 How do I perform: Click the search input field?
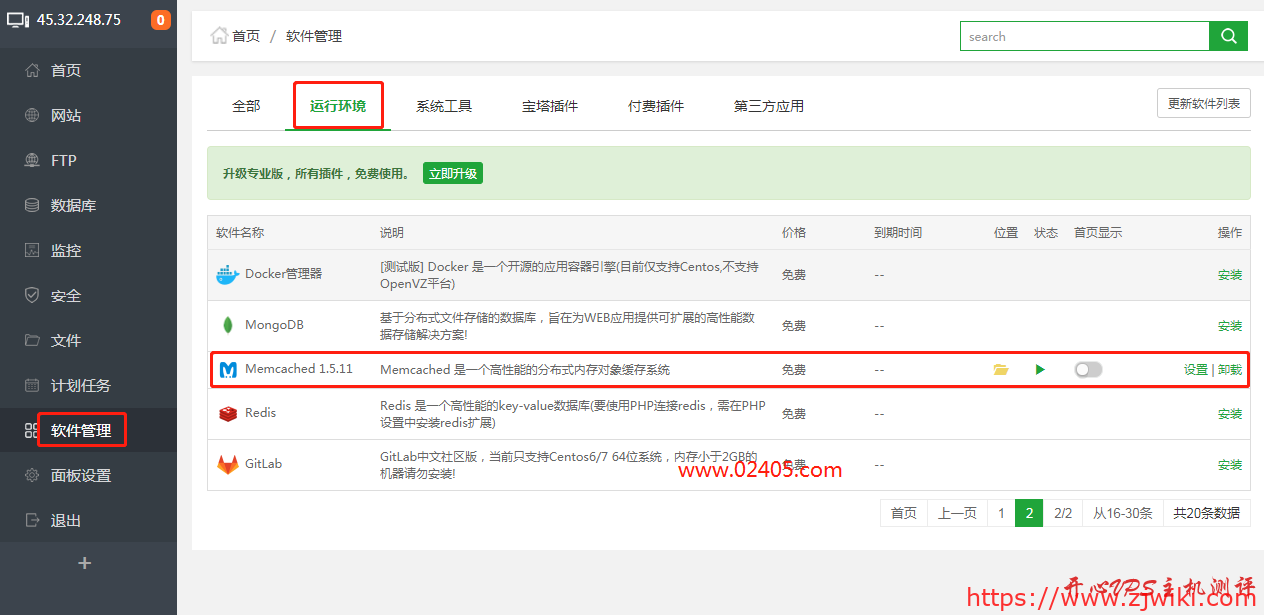pyautogui.click(x=1085, y=36)
